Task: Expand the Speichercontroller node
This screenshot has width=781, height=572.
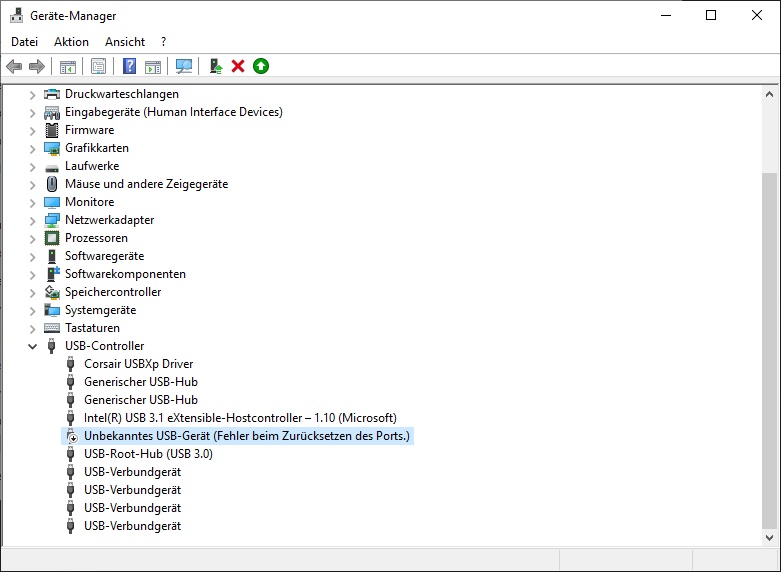Action: (32, 292)
